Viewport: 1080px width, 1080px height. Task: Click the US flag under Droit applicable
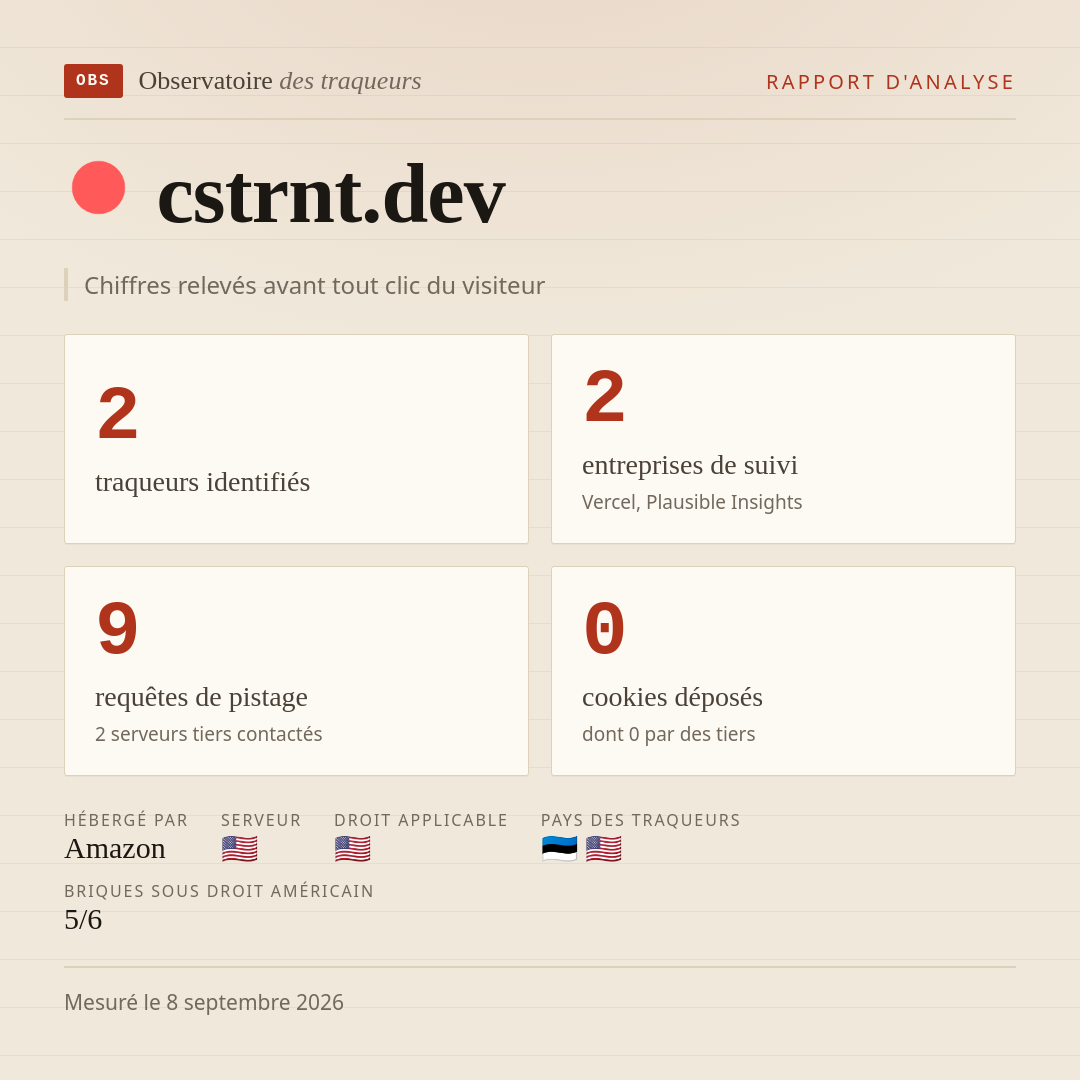click(353, 849)
